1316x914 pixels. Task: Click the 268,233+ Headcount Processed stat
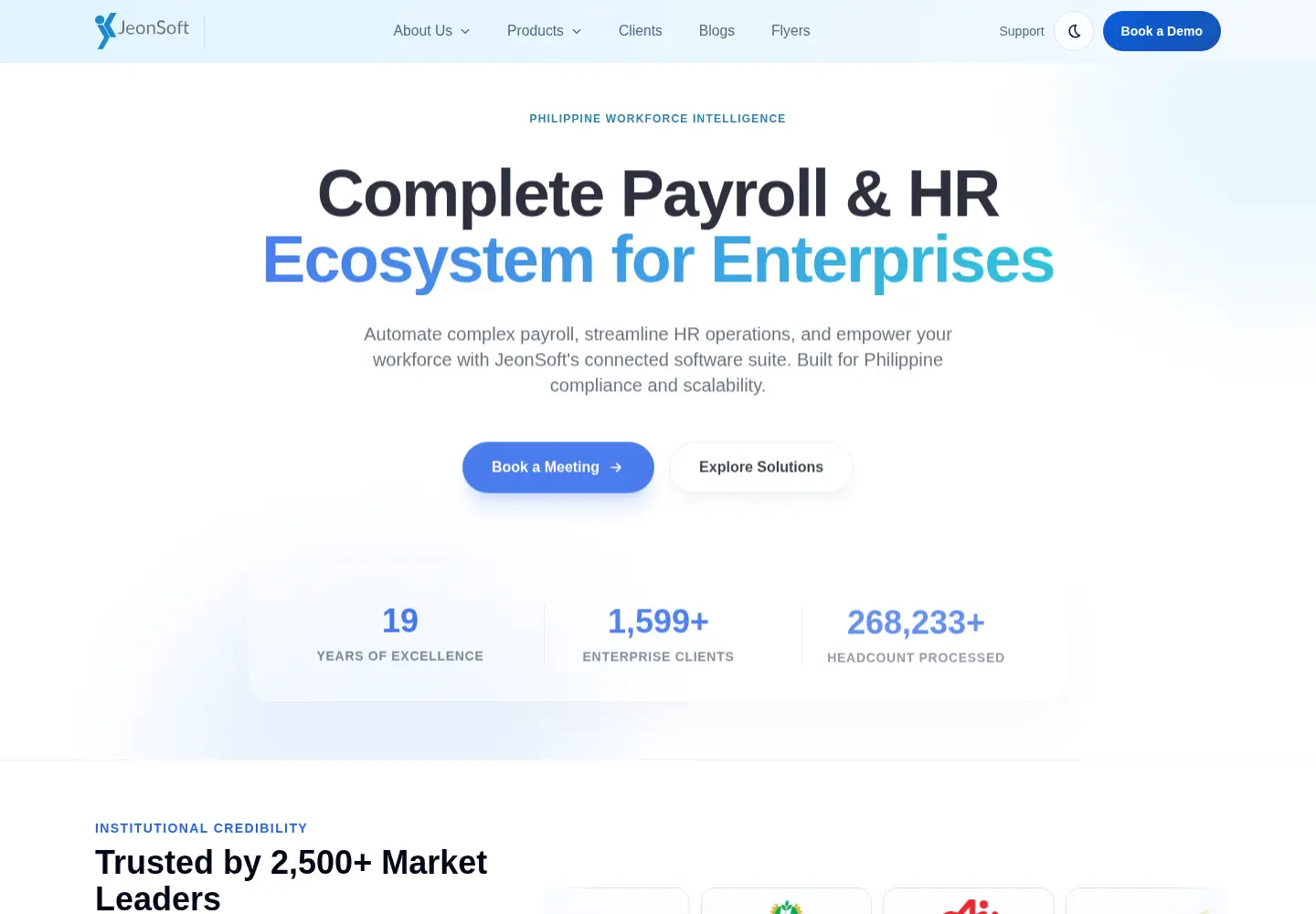point(916,635)
